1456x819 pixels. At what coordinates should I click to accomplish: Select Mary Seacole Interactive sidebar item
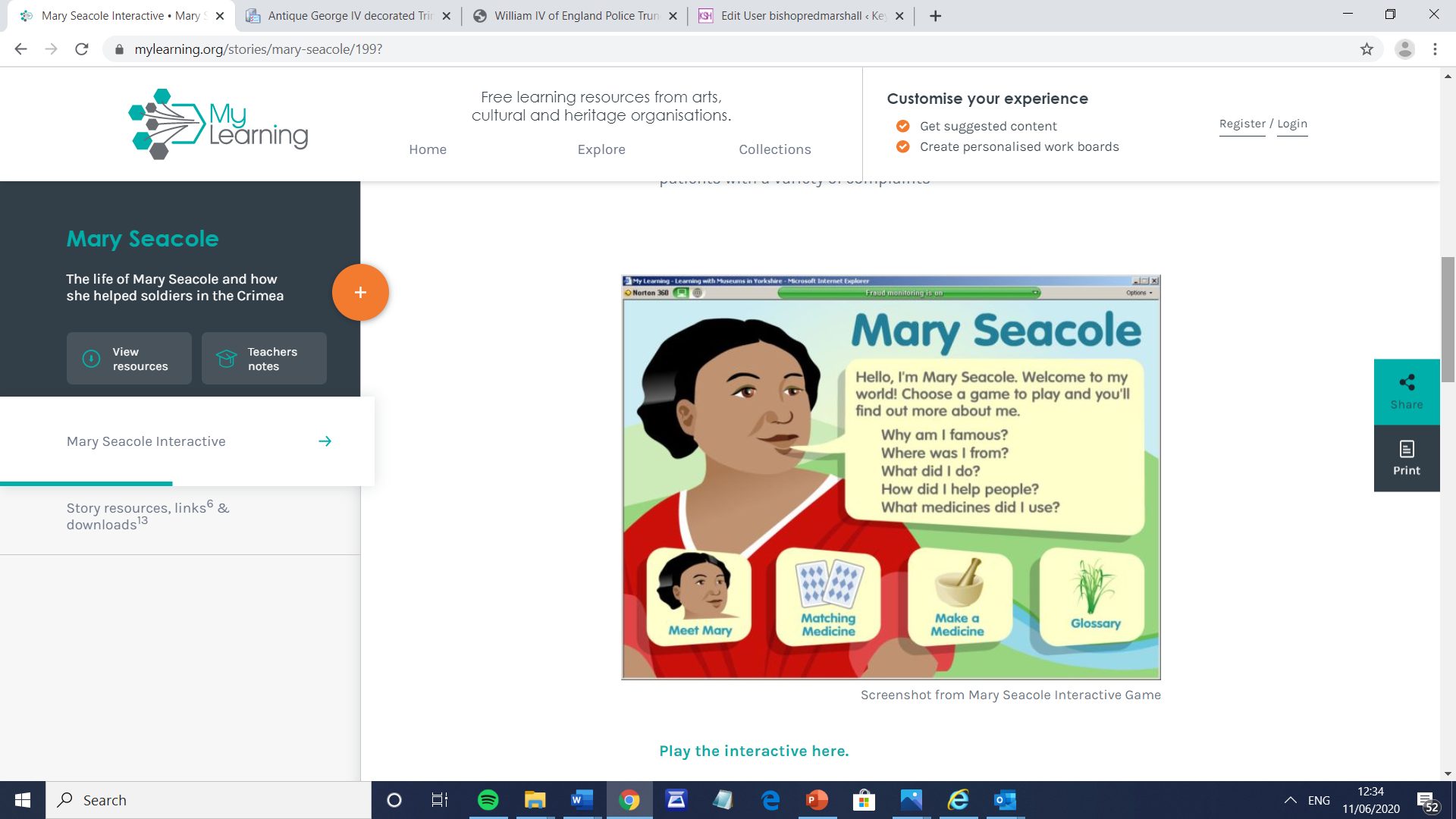[x=187, y=441]
